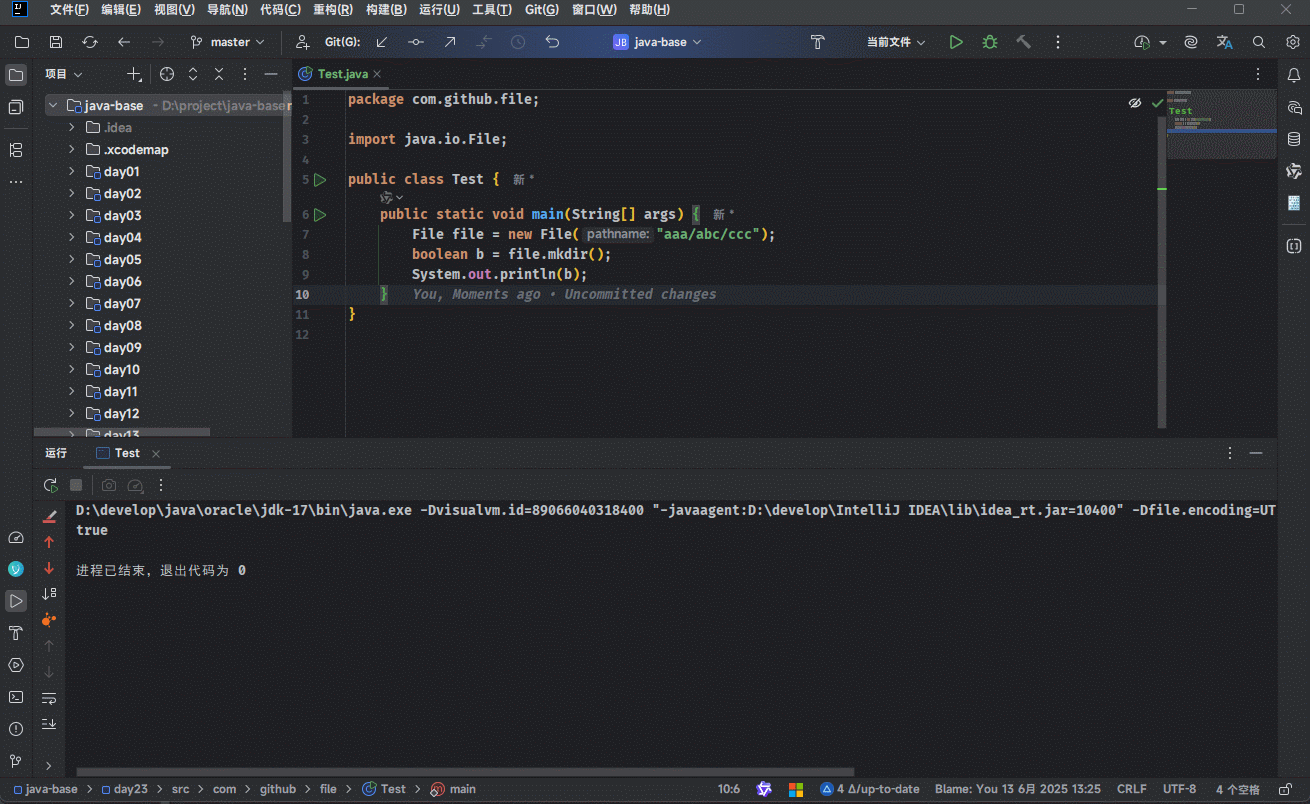Navigate back with the left arrow icon
Viewport: 1310px width, 804px height.
[124, 42]
